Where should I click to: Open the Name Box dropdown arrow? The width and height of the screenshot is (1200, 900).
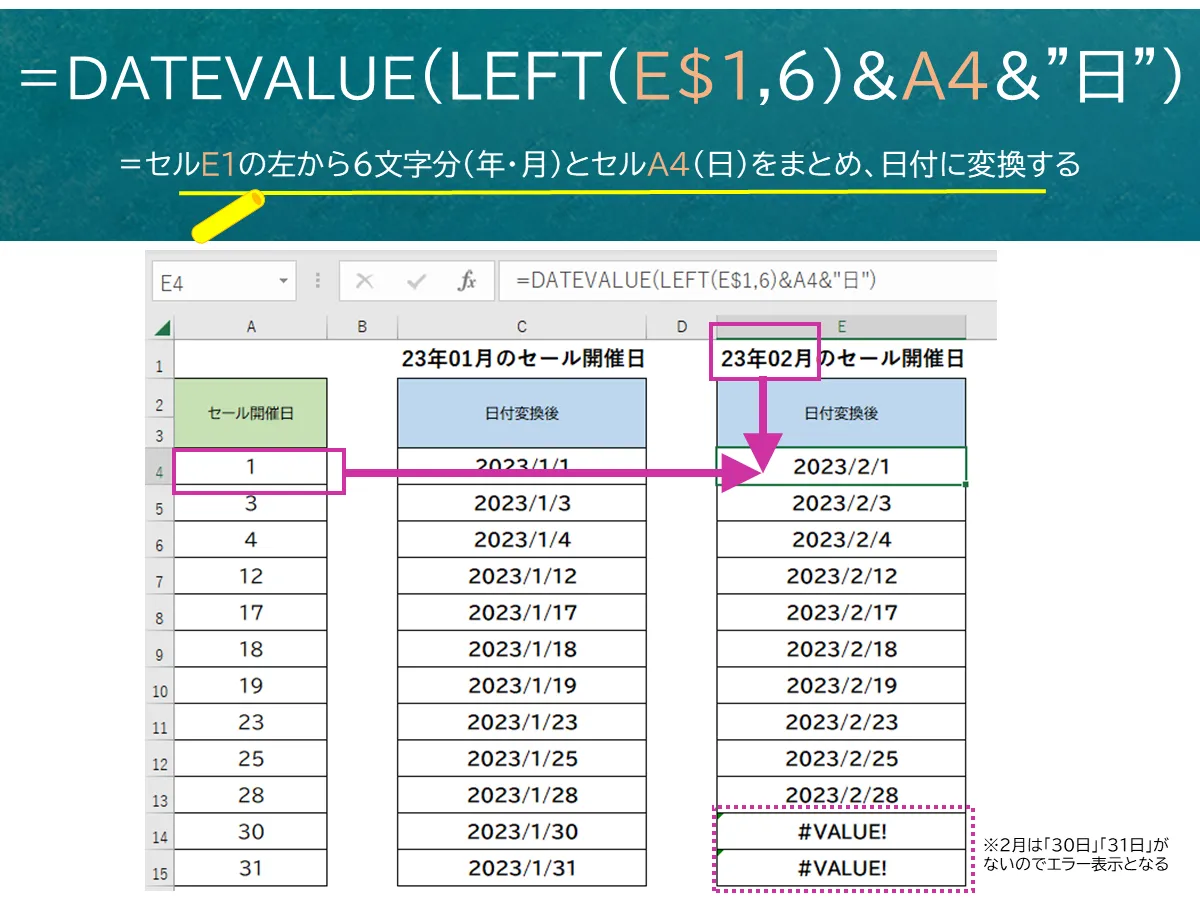click(281, 280)
